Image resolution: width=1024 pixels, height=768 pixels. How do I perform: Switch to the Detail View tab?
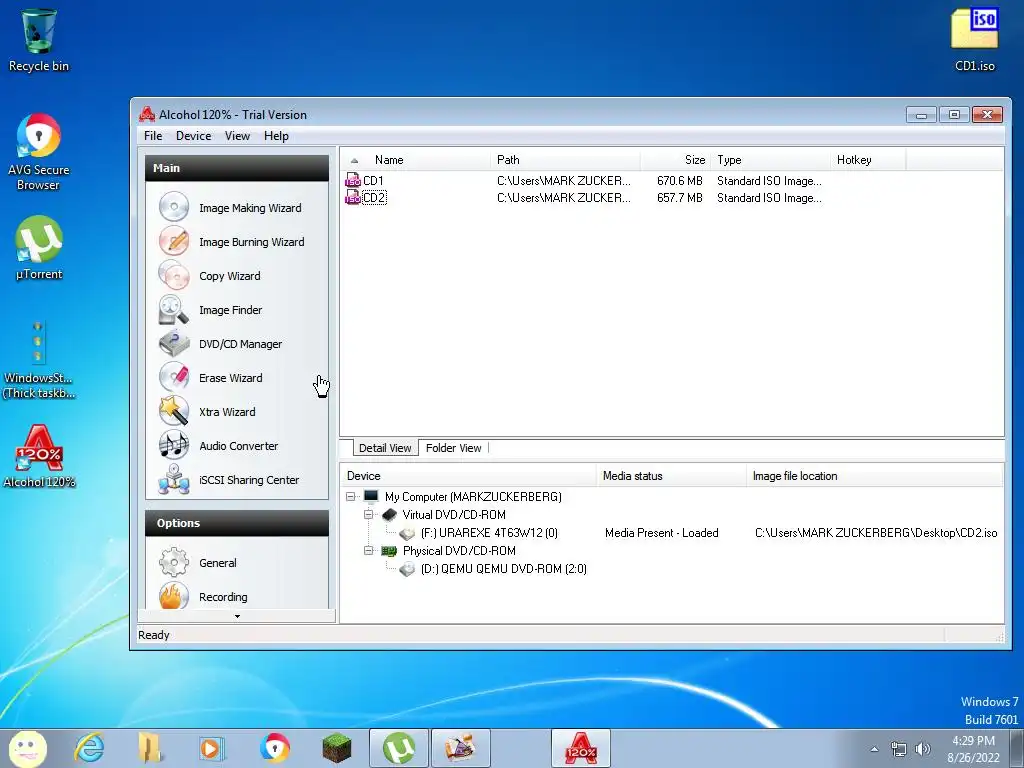385,448
